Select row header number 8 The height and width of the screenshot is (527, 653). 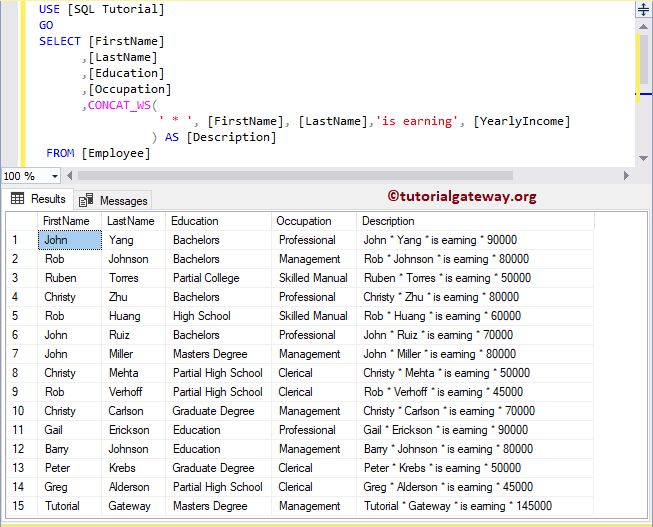coord(22,373)
